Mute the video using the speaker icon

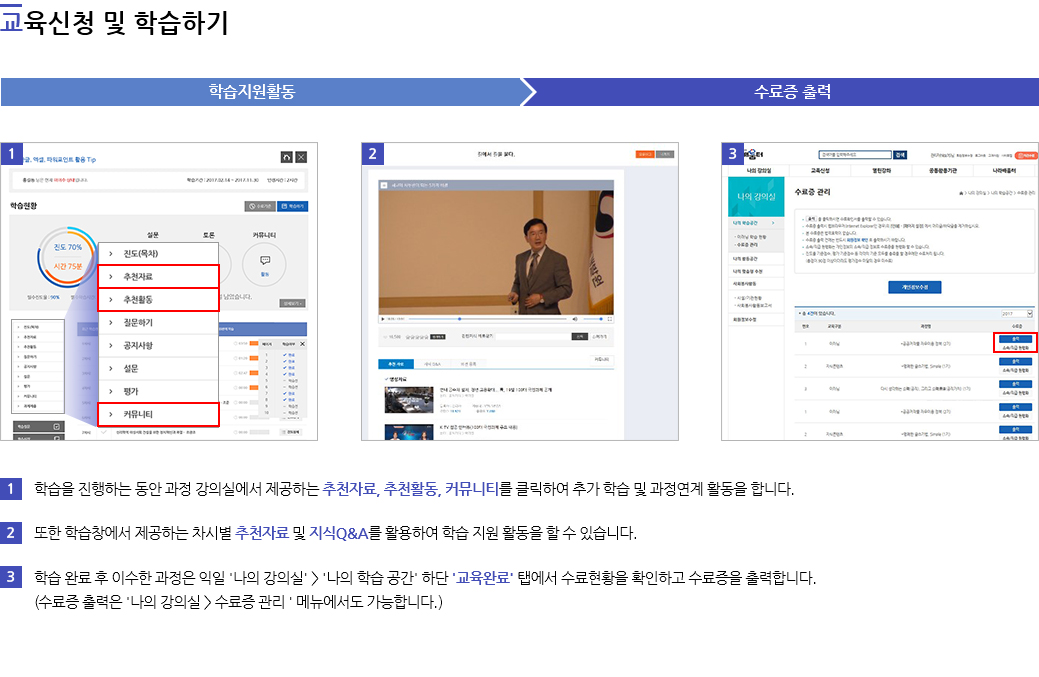pyautogui.click(x=575, y=319)
